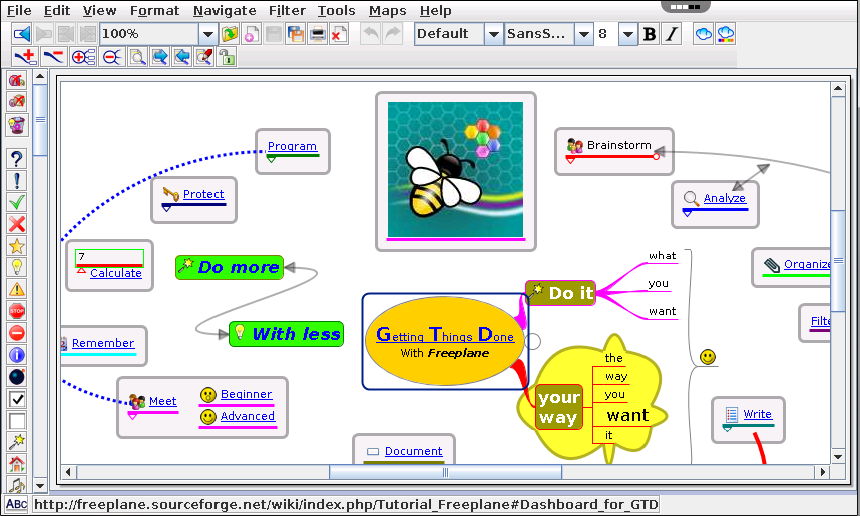The height and width of the screenshot is (516, 860).
Task: Click the green padlock encryption icon
Action: [226, 56]
